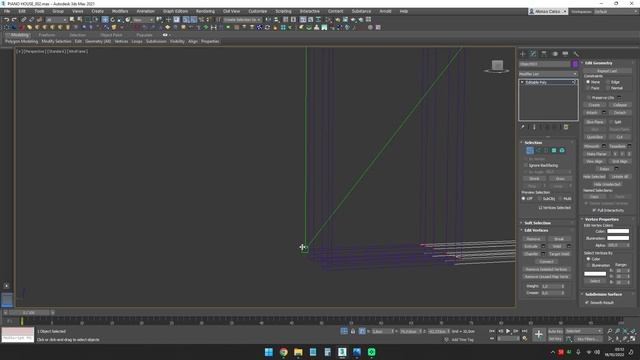Switch to Border sub-object selection level
Image resolution: width=640 pixels, height=360 pixels.
coord(546,151)
